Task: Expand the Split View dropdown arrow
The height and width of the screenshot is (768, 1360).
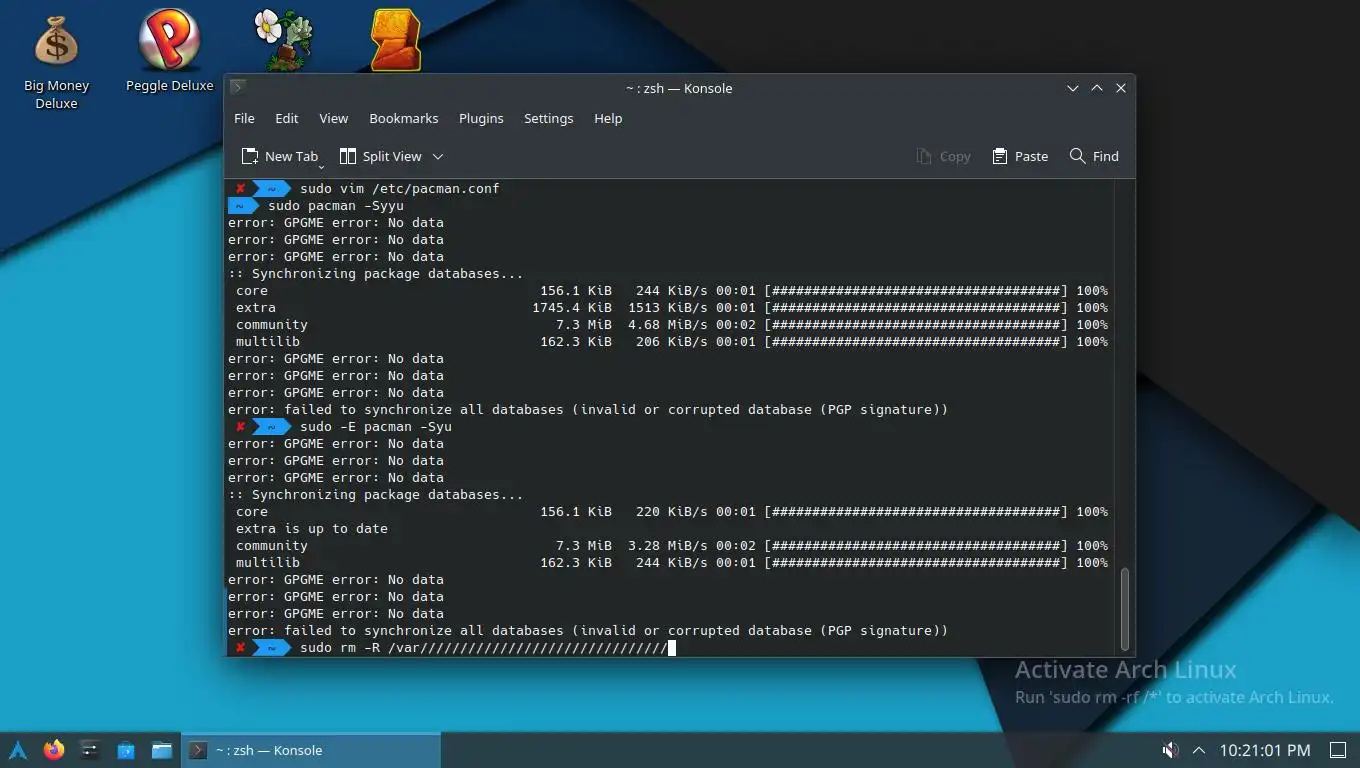Action: [438, 157]
